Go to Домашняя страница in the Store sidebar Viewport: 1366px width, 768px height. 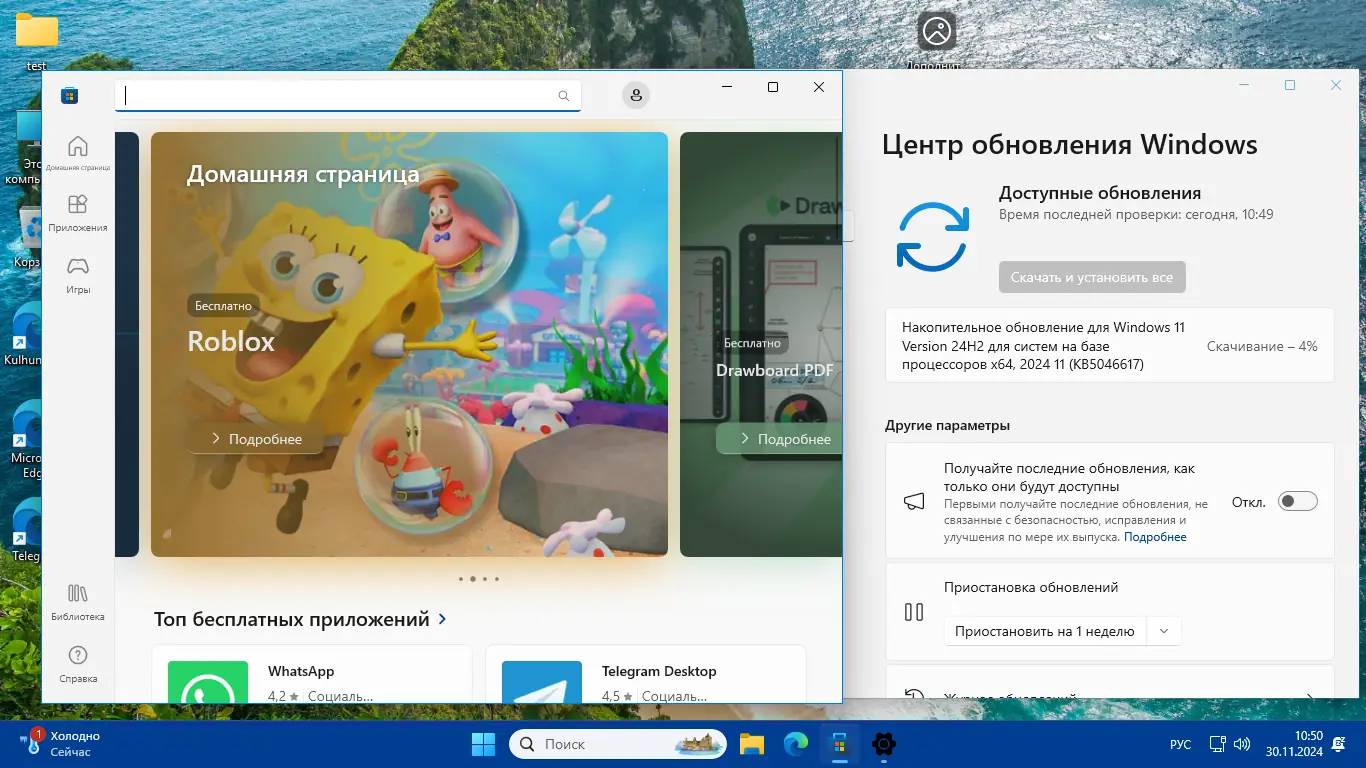(x=78, y=153)
